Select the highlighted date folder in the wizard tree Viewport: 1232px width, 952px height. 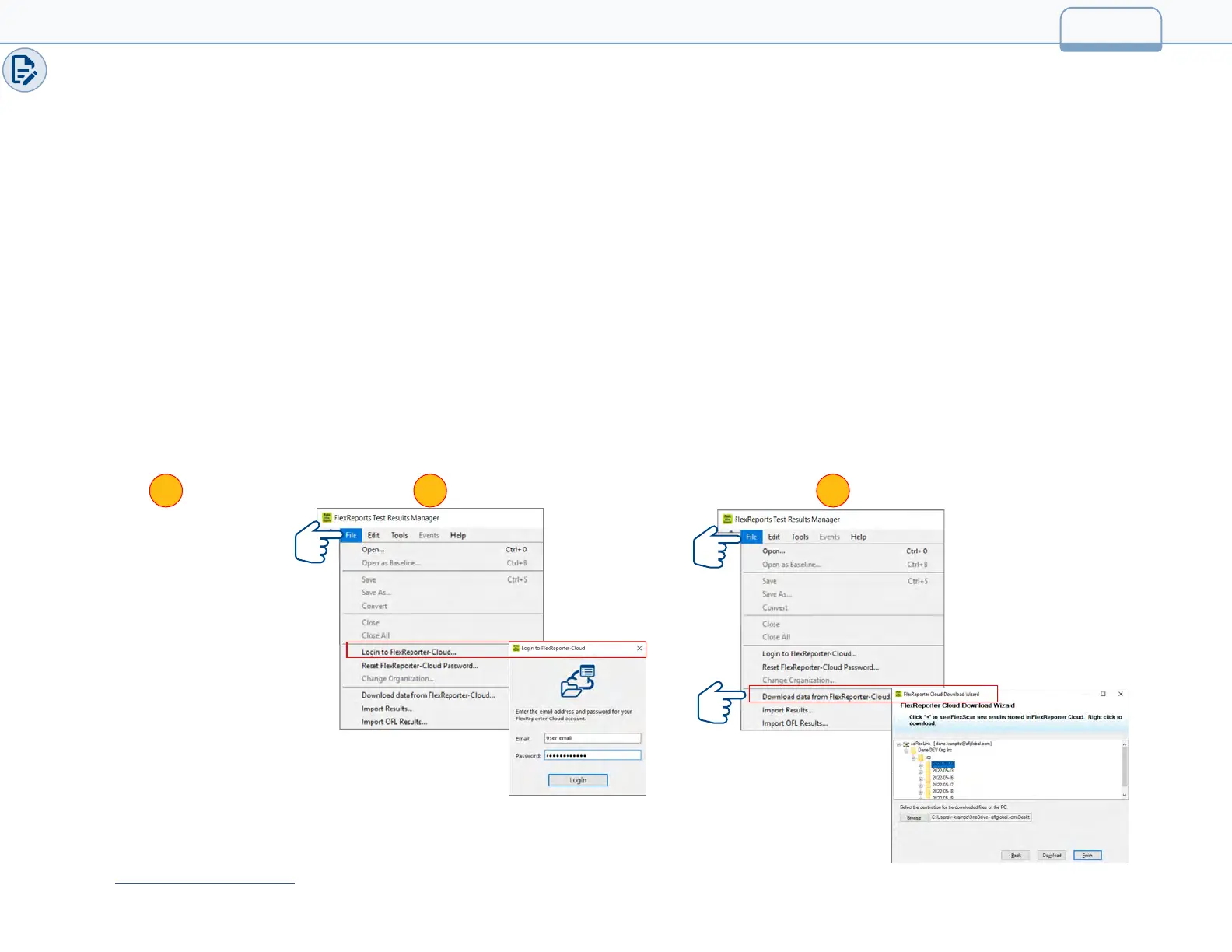point(943,765)
